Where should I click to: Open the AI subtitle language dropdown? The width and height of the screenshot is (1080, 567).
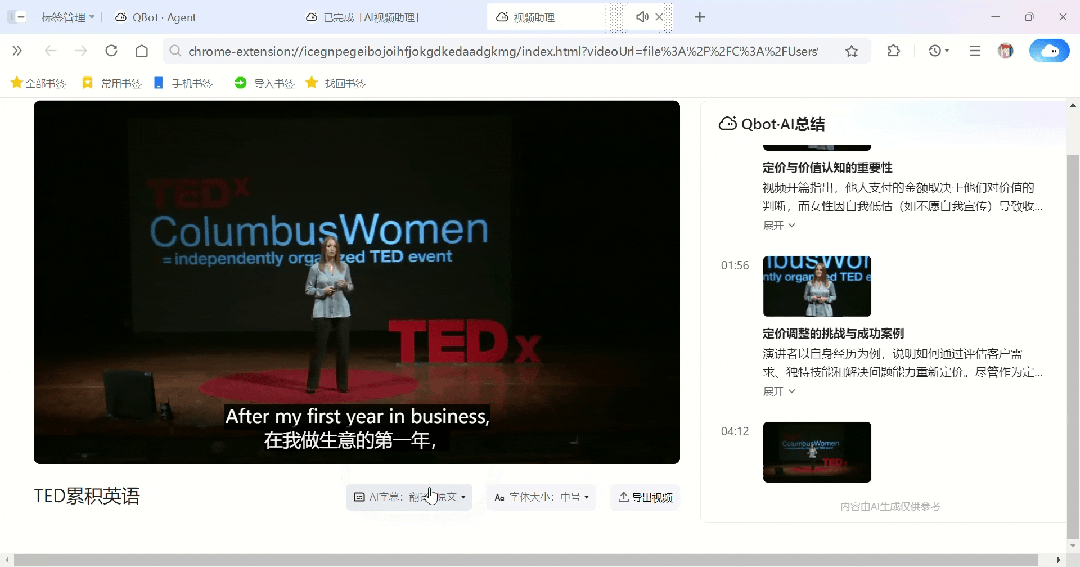coord(409,497)
